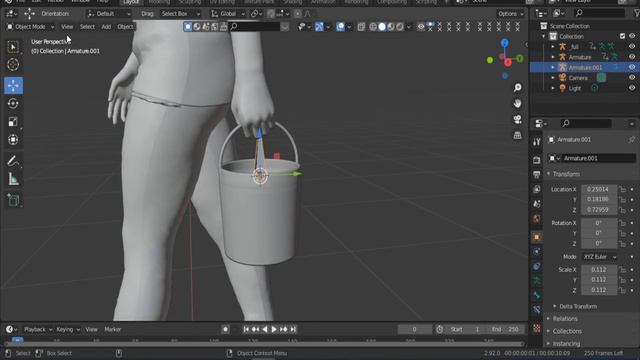Uncheck the Collection exclude checkbox
Viewport: 640px width, 360px height.
pyautogui.click(x=622, y=36)
